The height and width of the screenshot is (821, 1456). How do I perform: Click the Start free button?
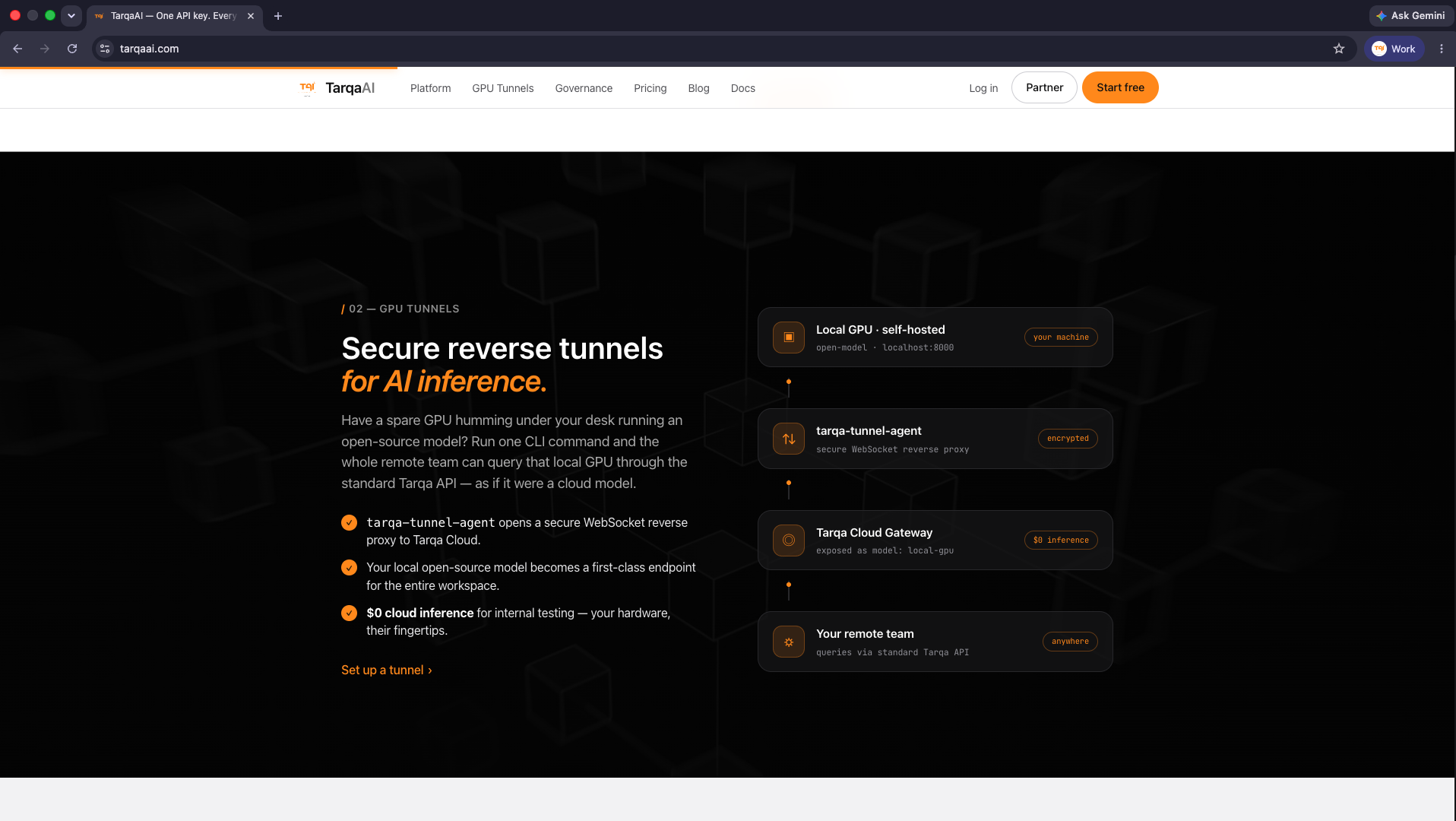point(1120,87)
